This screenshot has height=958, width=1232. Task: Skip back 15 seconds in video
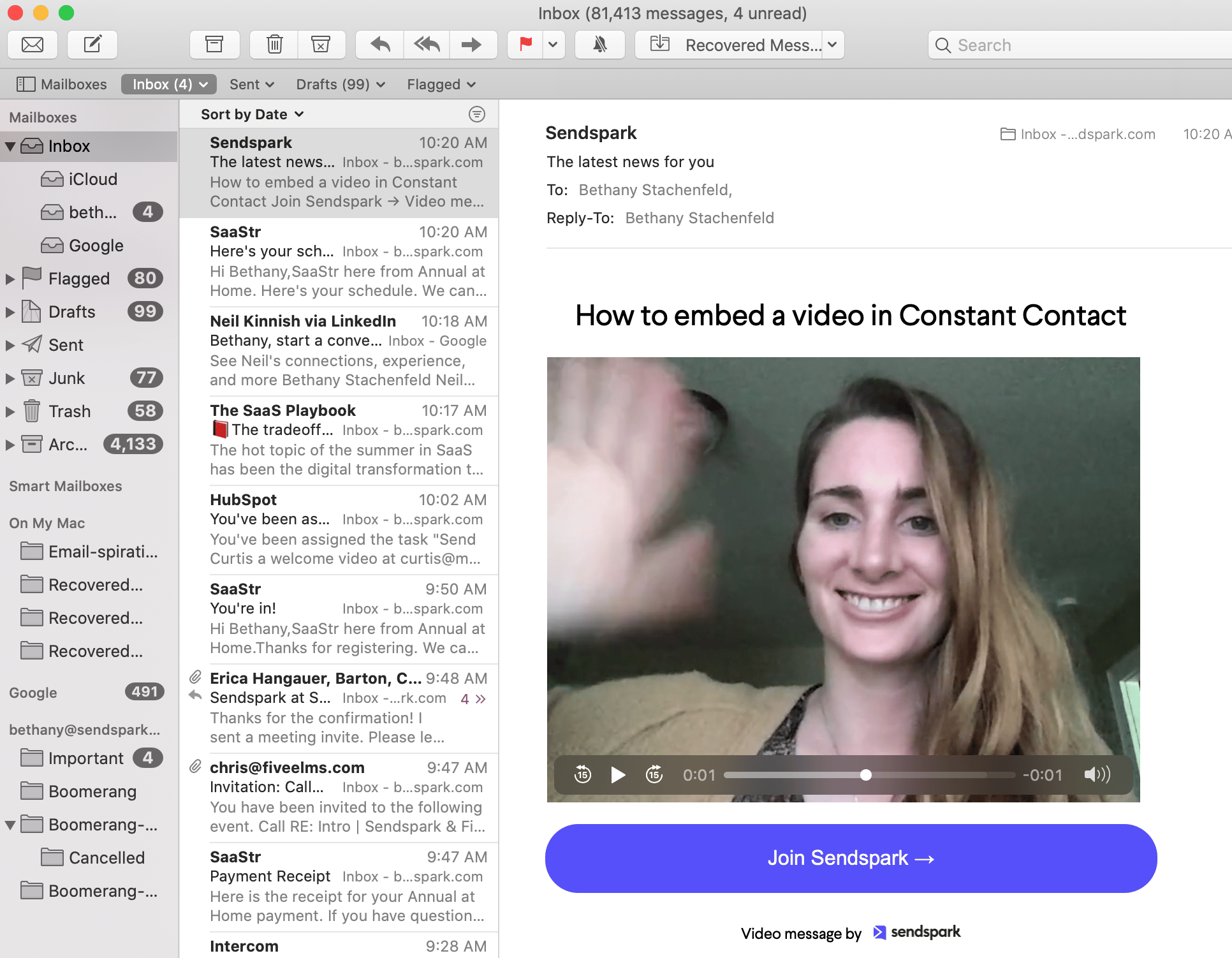[x=583, y=775]
